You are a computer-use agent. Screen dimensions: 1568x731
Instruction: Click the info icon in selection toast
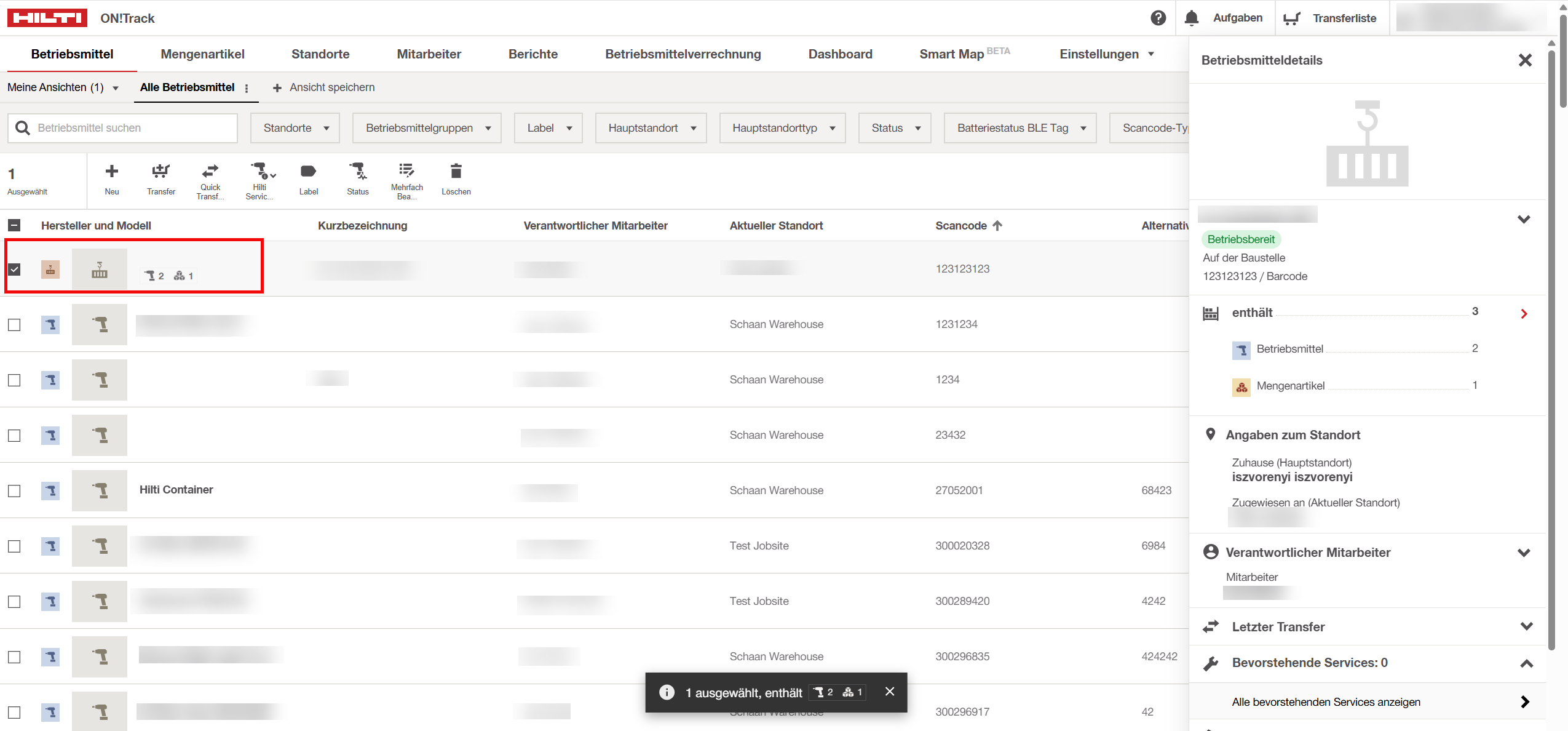pos(667,692)
